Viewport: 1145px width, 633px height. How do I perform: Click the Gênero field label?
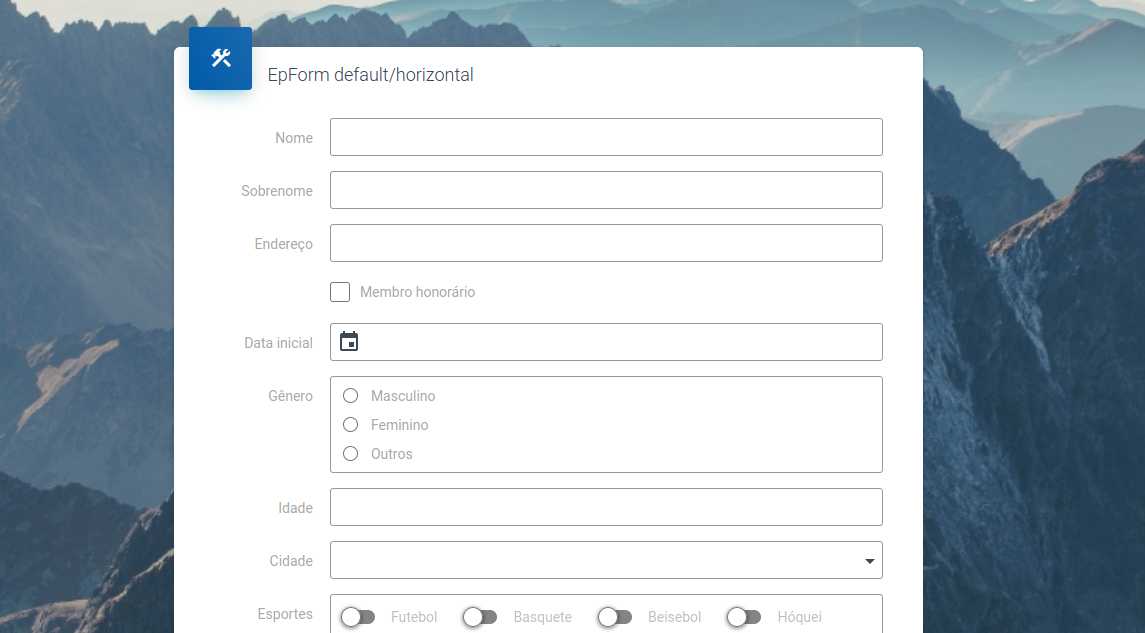tap(290, 396)
